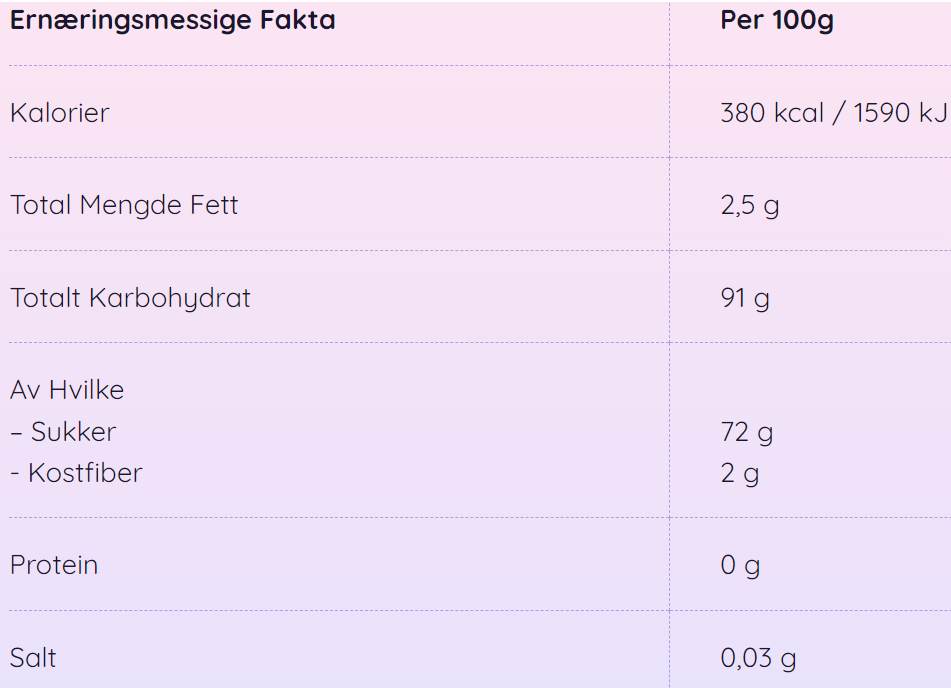Select the 2 g fiber value
This screenshot has height=688, width=951.
[x=740, y=474]
